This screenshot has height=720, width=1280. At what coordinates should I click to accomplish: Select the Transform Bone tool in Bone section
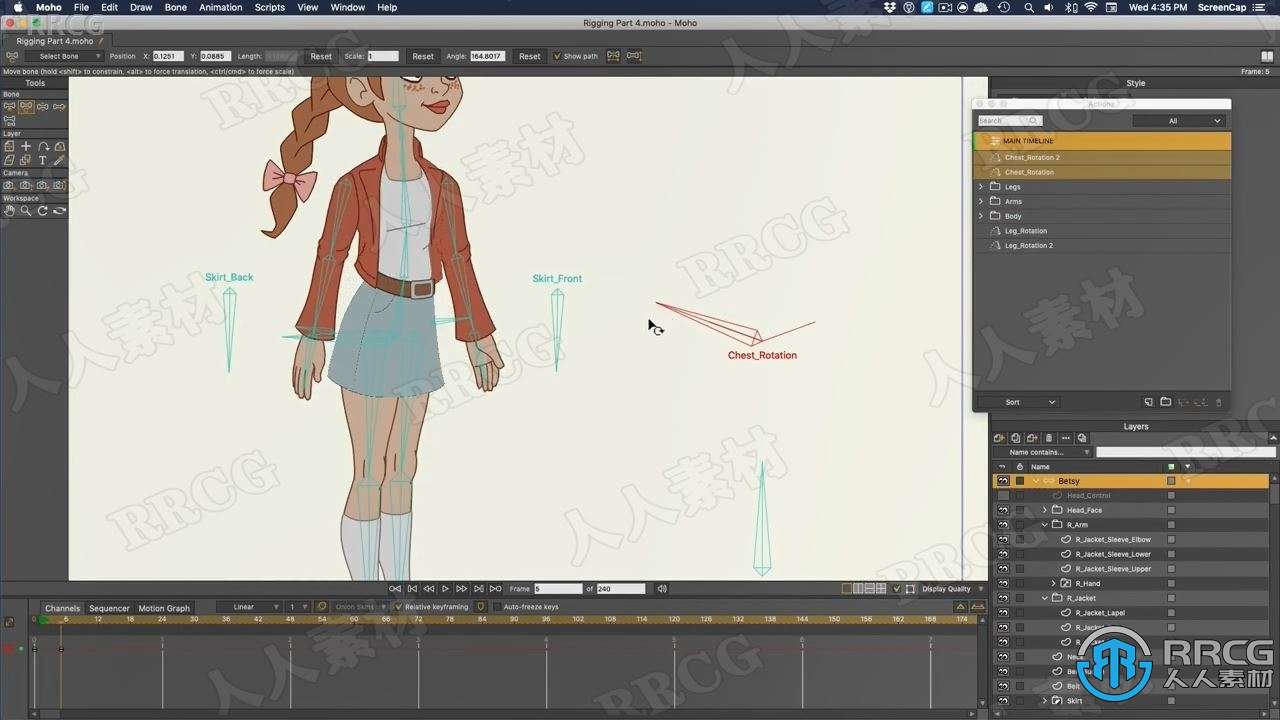click(x=26, y=106)
